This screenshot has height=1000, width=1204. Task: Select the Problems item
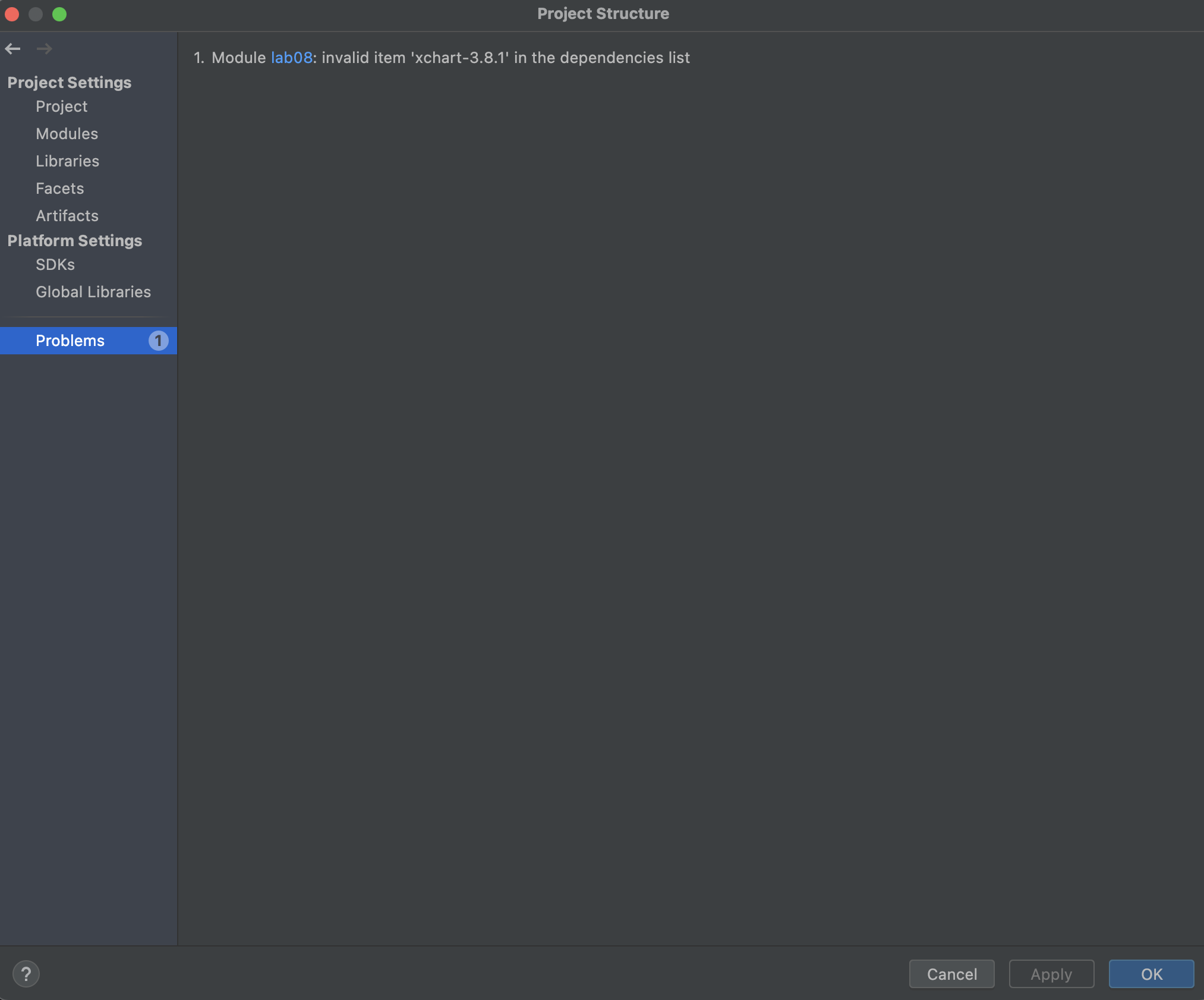pos(70,341)
